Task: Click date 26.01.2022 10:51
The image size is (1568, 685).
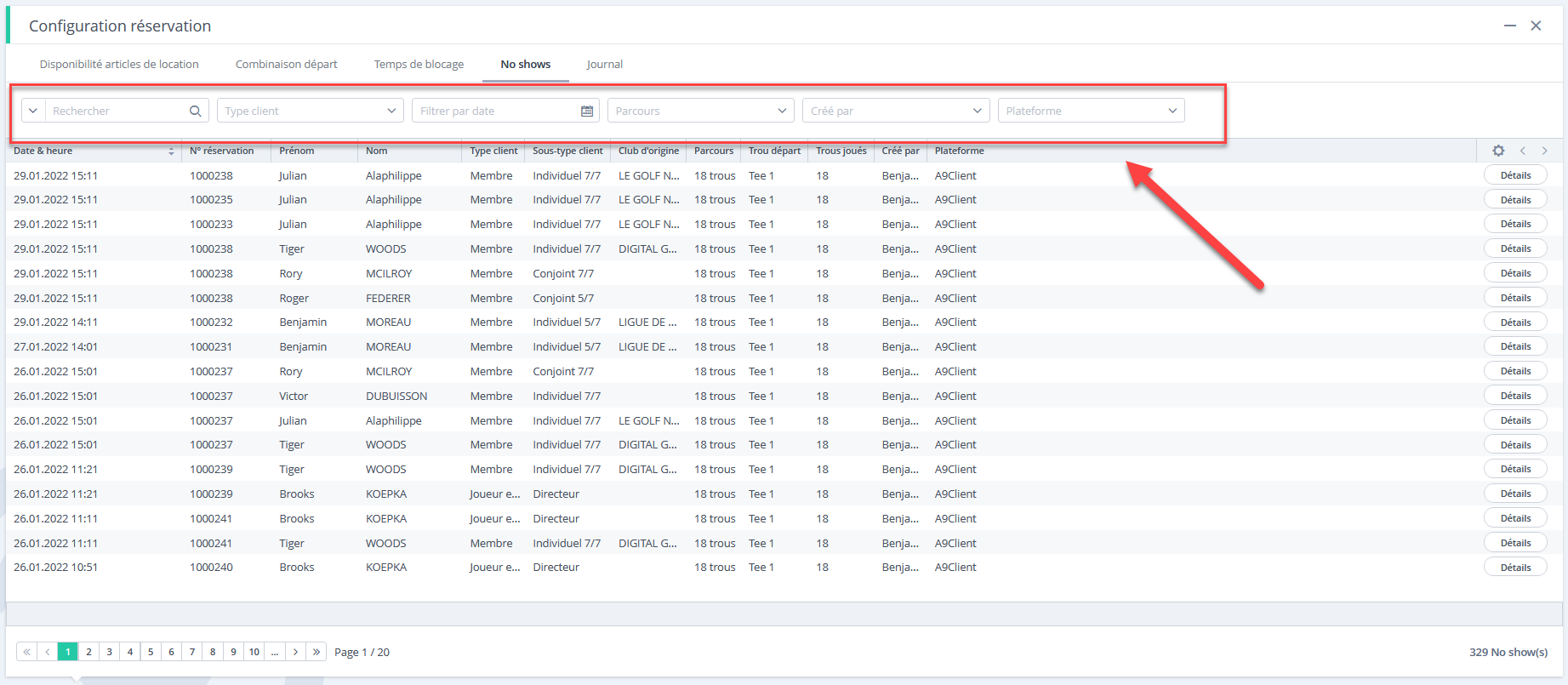Action: pos(55,567)
